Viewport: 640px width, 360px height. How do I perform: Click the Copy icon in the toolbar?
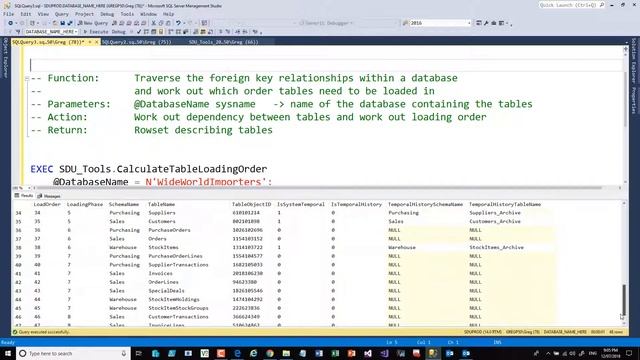161,23
